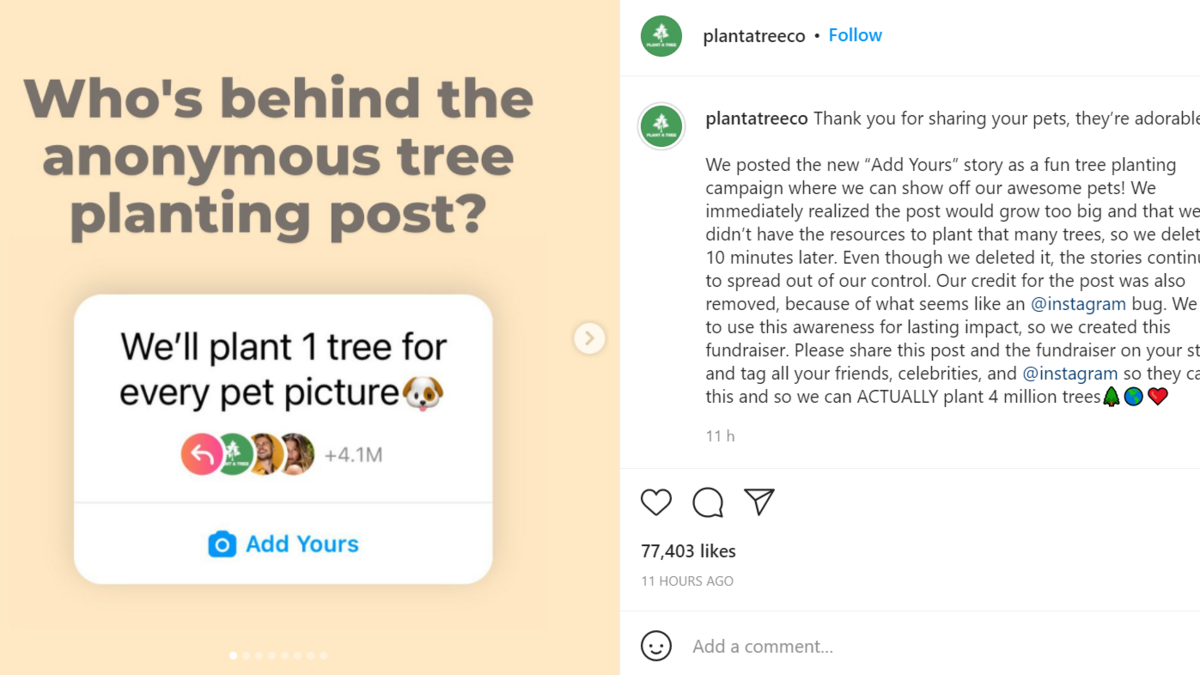Open the @instagram mention after celebrities
Screen dimensions: 1200x675
pyautogui.click(x=1070, y=373)
